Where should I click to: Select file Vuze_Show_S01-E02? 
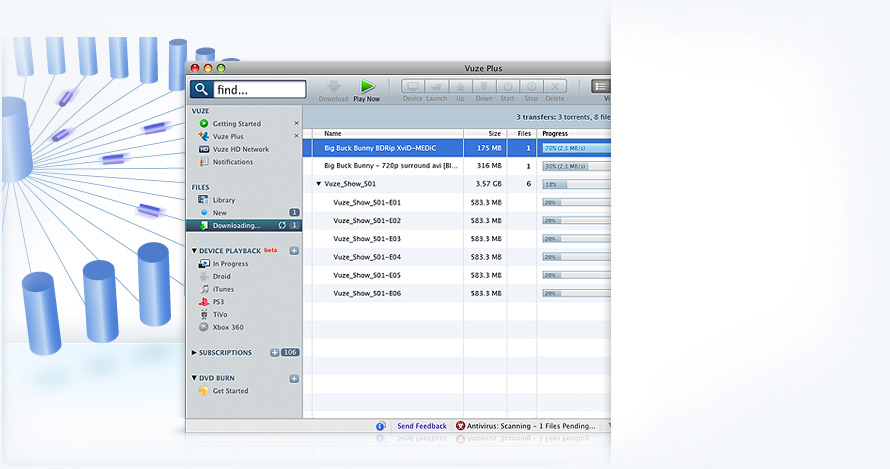367,220
